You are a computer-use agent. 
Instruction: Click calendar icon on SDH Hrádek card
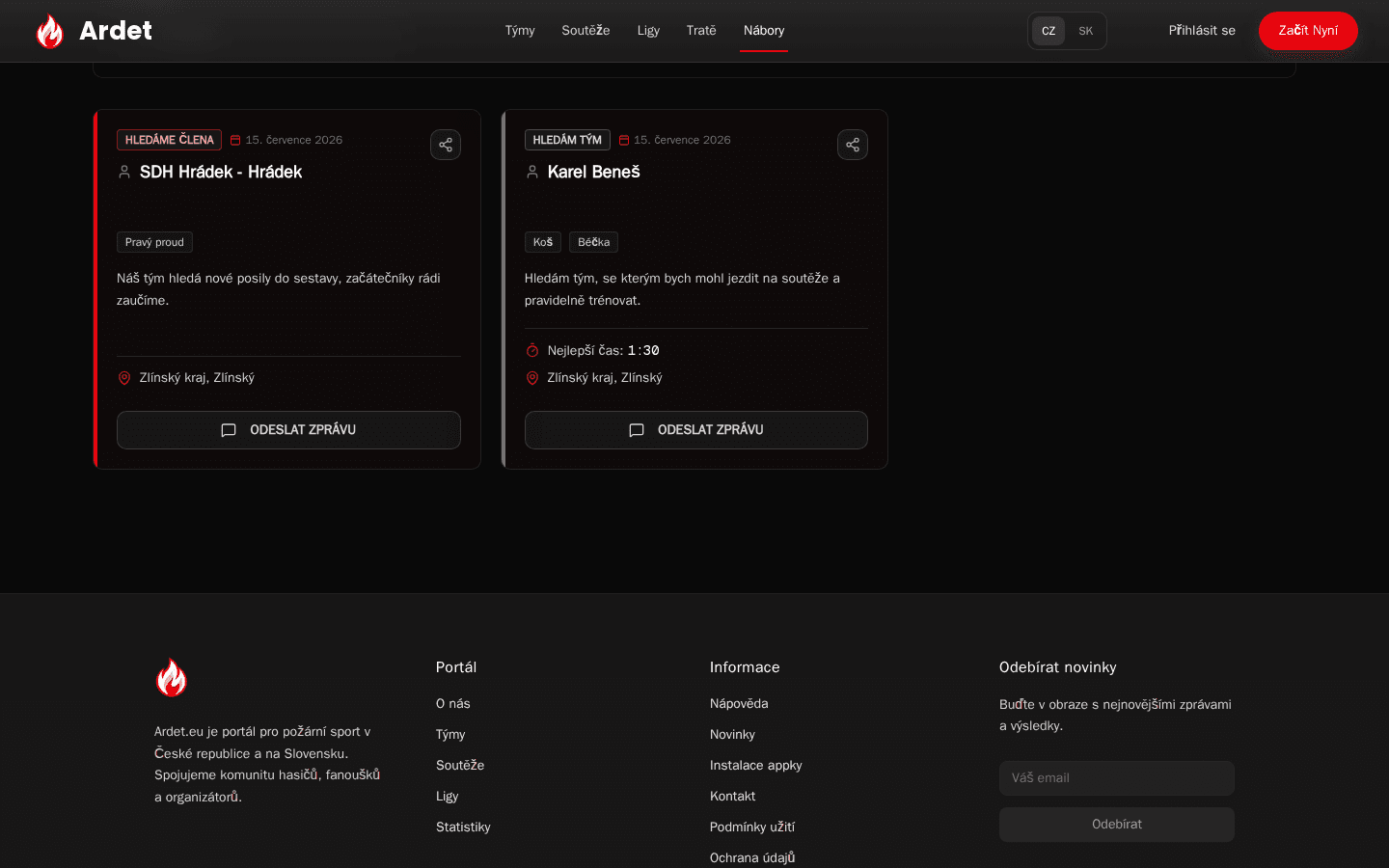235,140
